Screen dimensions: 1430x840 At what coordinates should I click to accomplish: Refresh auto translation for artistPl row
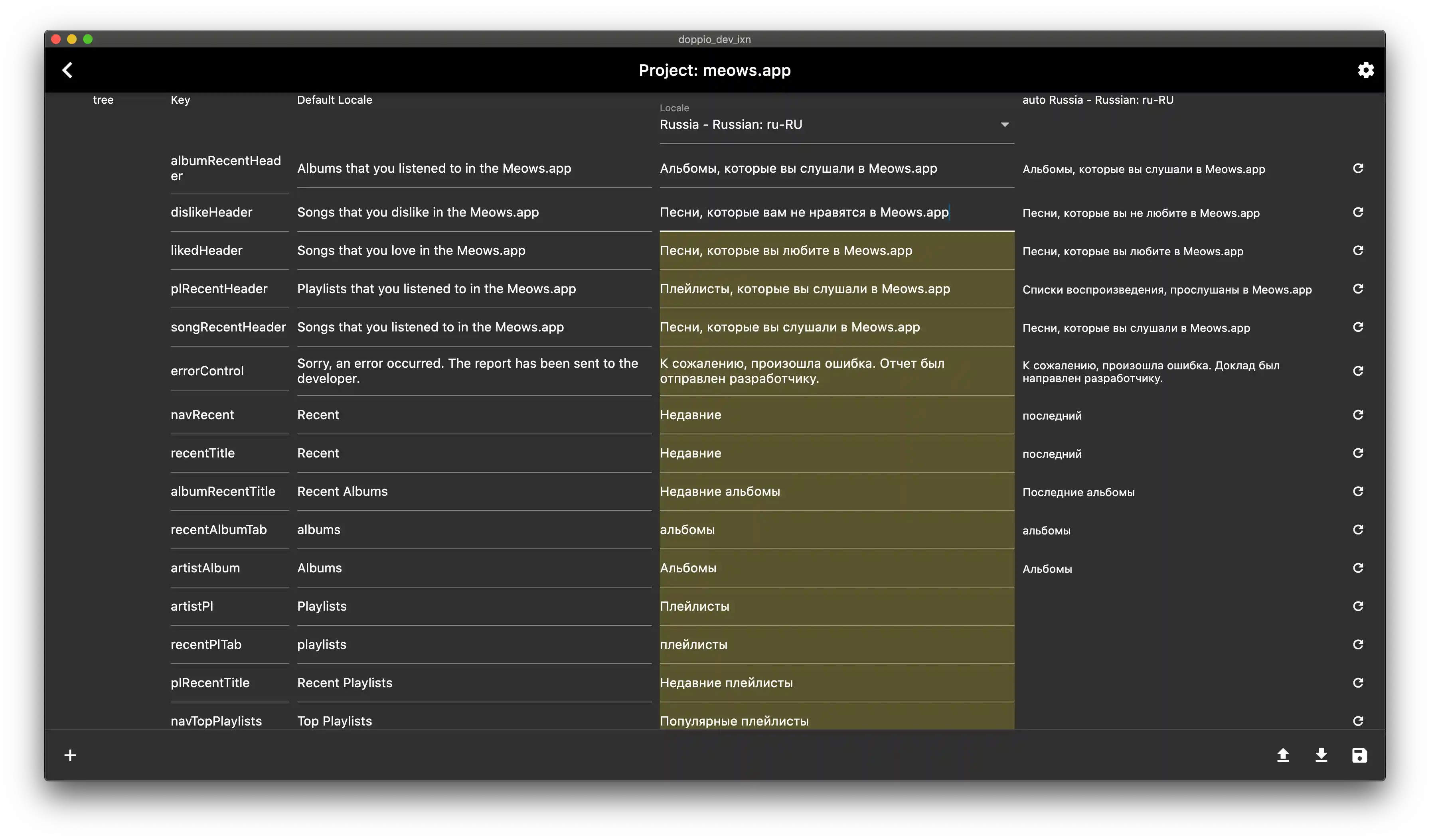coord(1357,606)
